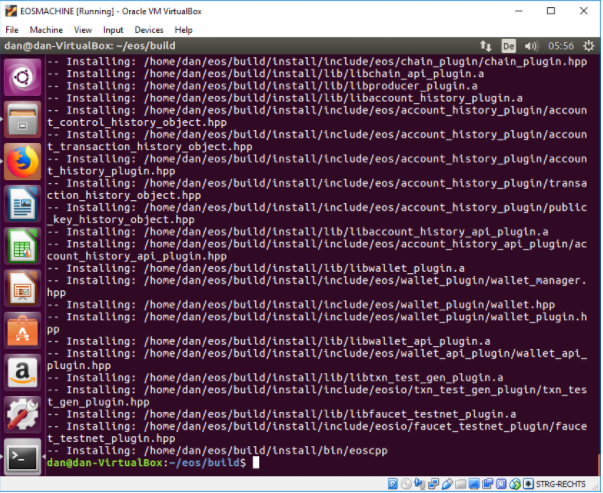Screen dimensions: 603x493
Task: Open the View menu
Action: (83, 30)
